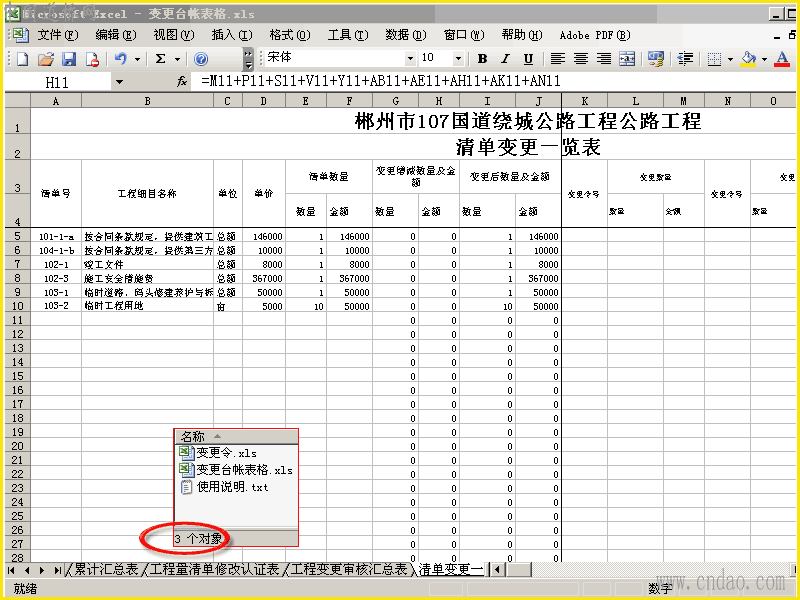The height and width of the screenshot is (600, 800).
Task: Expand the font name dropdown for 宋体
Action: [x=410, y=59]
